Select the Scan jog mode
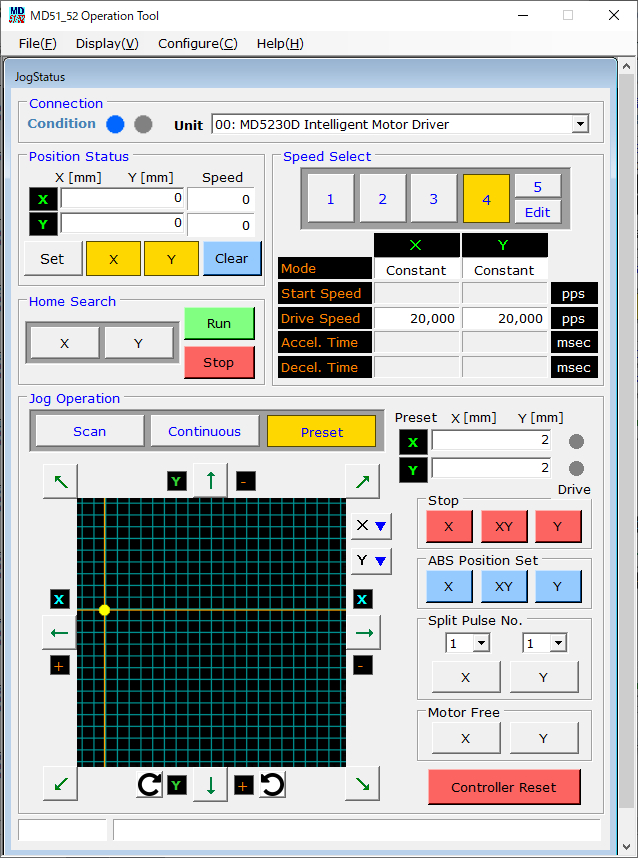 point(89,432)
